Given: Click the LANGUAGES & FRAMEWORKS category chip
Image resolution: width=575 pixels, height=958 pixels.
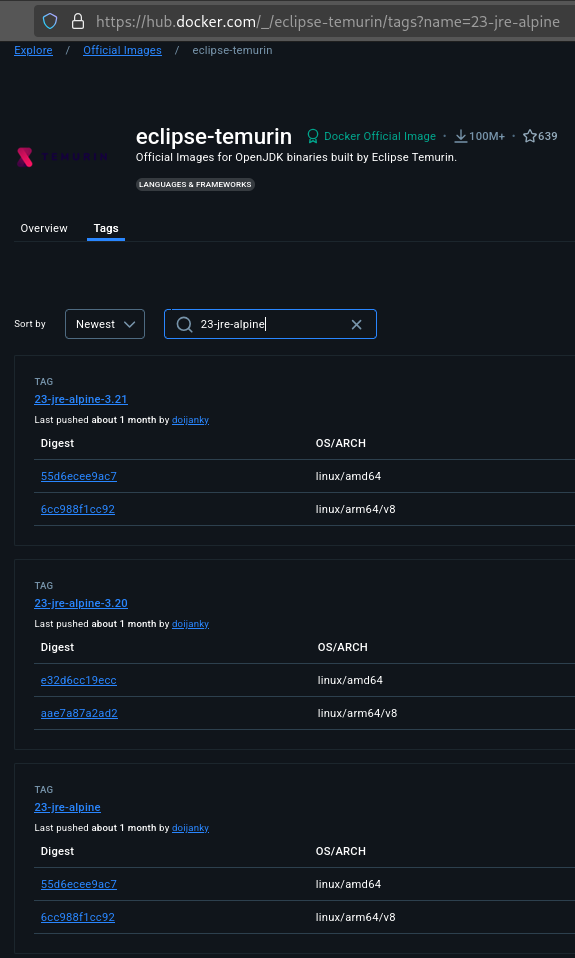Looking at the screenshot, I should [195, 184].
